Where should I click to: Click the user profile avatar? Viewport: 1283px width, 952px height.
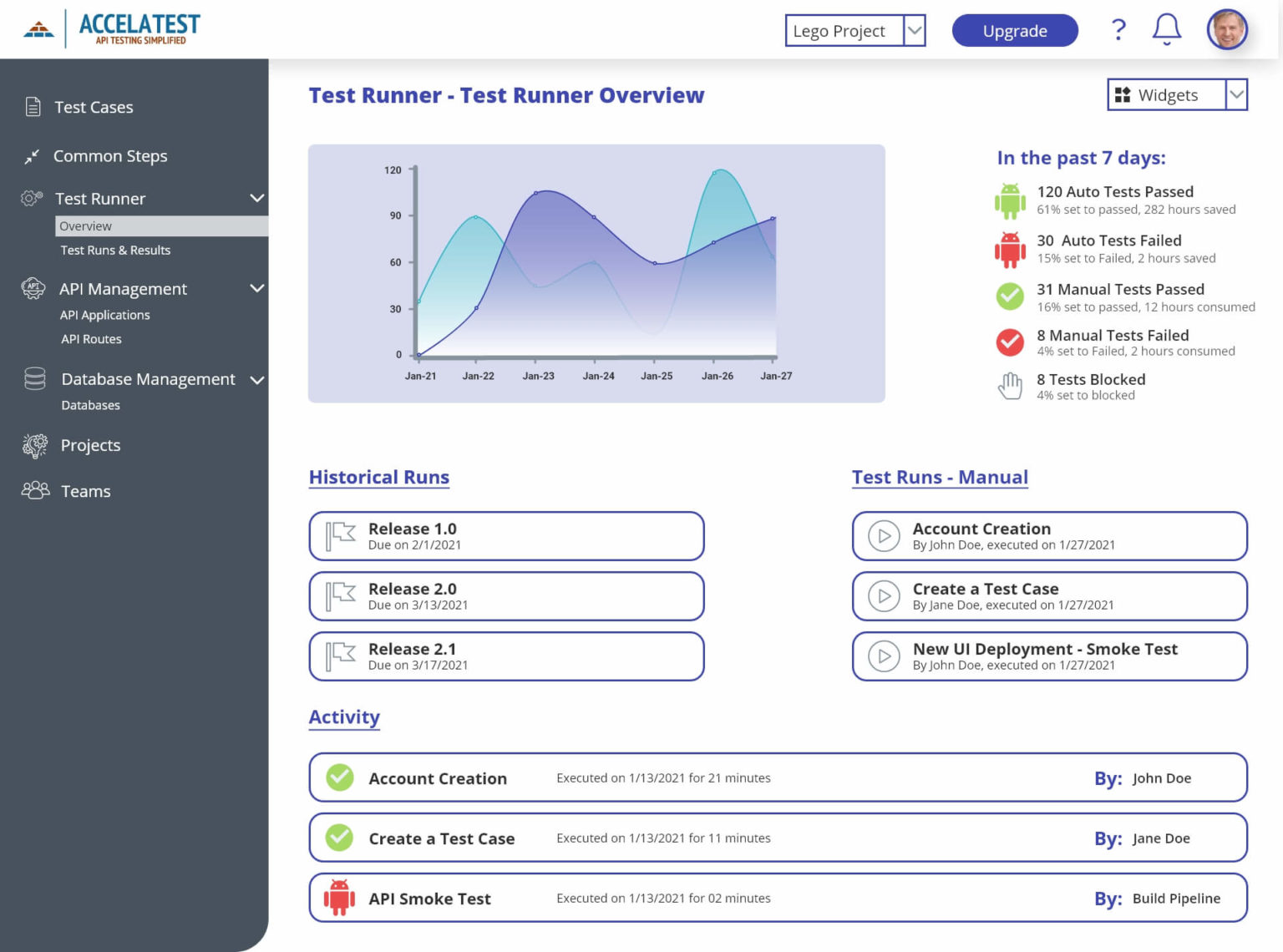[x=1226, y=30]
